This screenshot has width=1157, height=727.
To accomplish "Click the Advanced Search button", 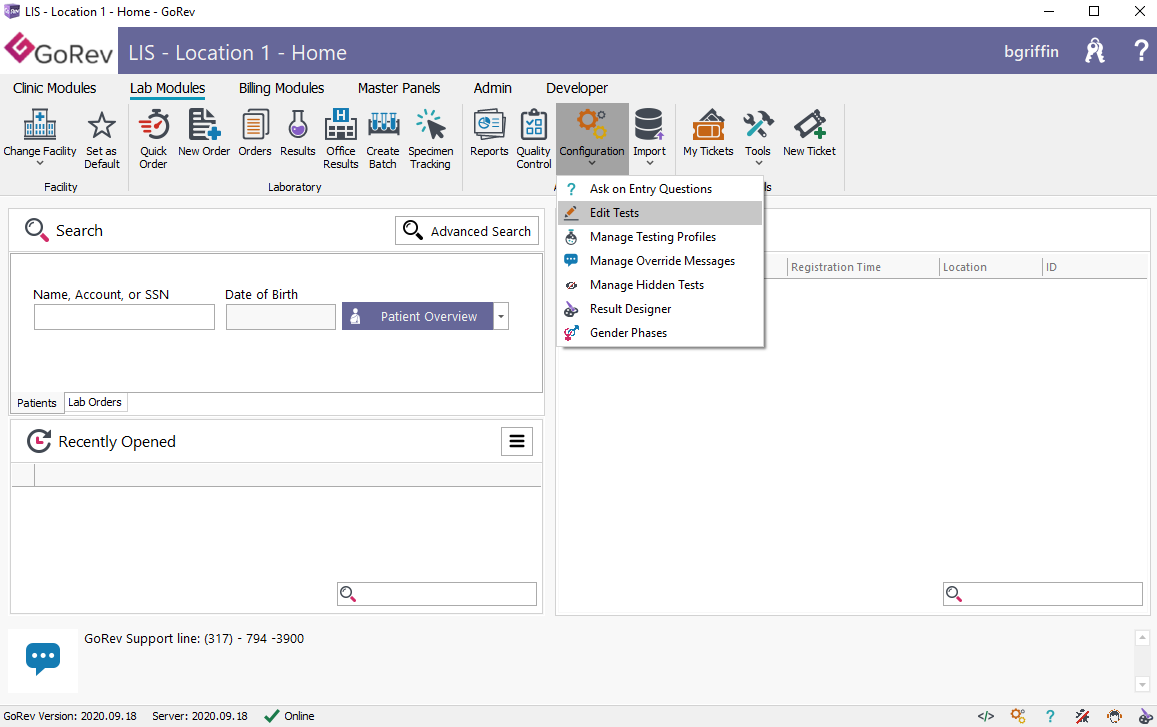I will pos(467,230).
